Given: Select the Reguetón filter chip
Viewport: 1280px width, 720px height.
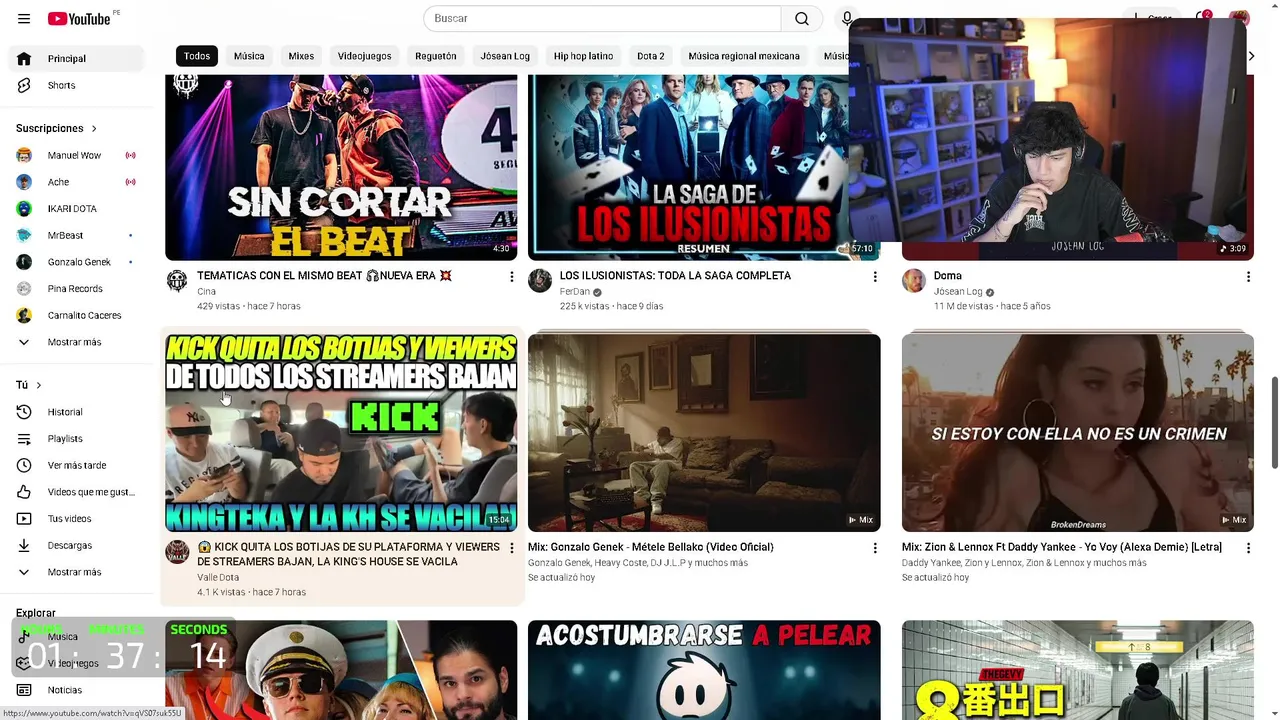Looking at the screenshot, I should (436, 56).
